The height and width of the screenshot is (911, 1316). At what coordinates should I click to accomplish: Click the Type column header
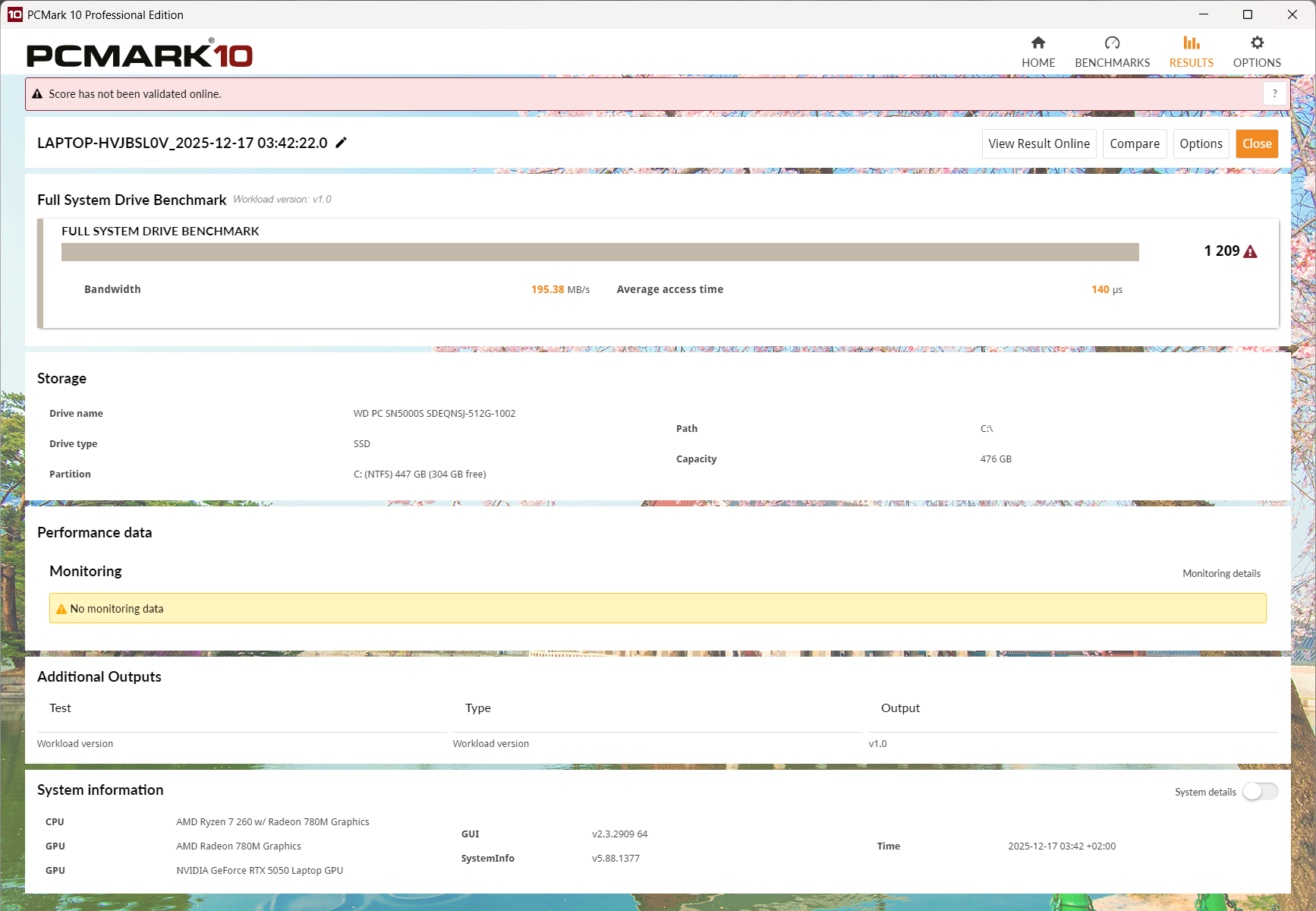coord(478,708)
